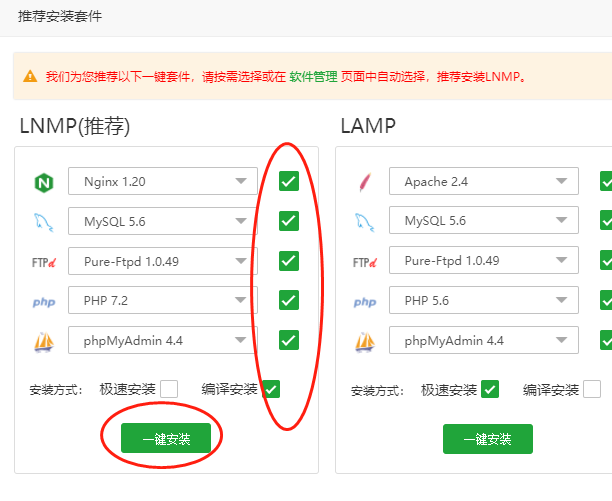This screenshot has height=501, width=612.
Task: Click 一键安装 button under LAMP
Action: (x=488, y=439)
